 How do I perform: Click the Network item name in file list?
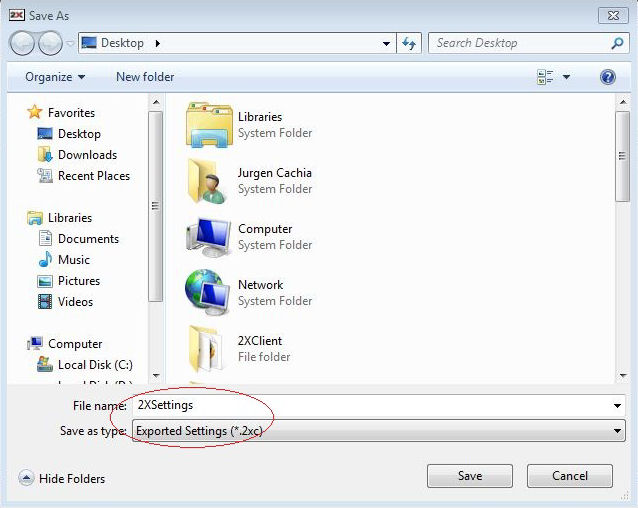click(x=260, y=285)
